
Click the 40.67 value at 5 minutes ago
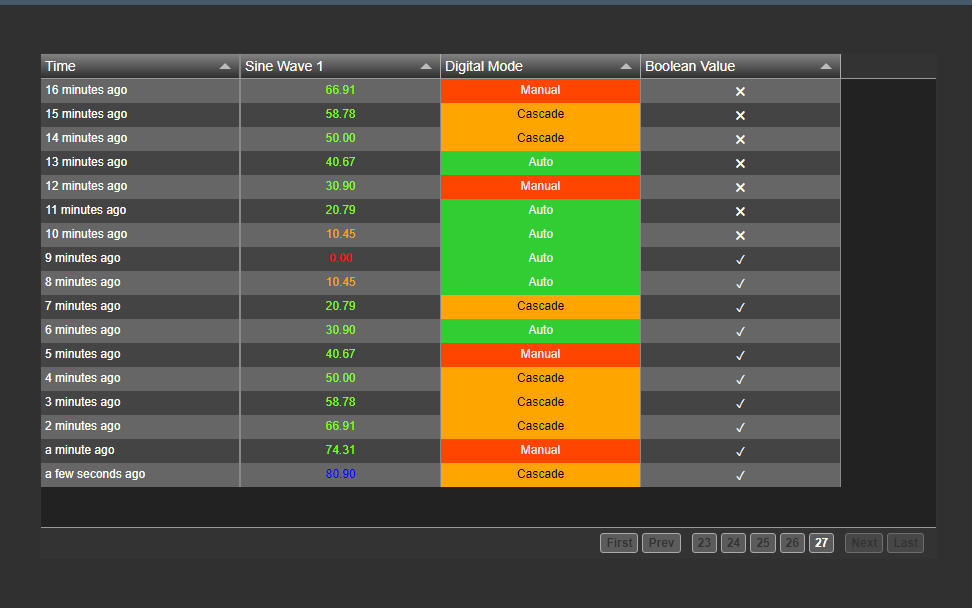point(341,355)
